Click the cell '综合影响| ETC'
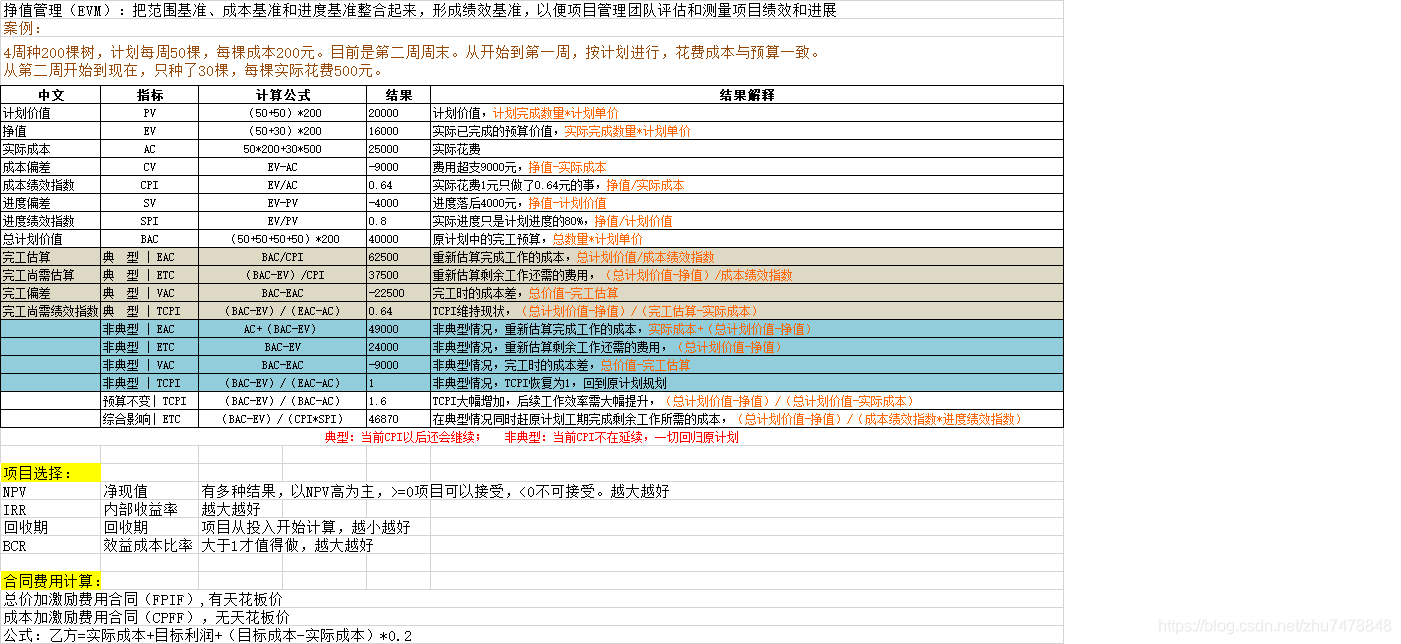 (150, 419)
